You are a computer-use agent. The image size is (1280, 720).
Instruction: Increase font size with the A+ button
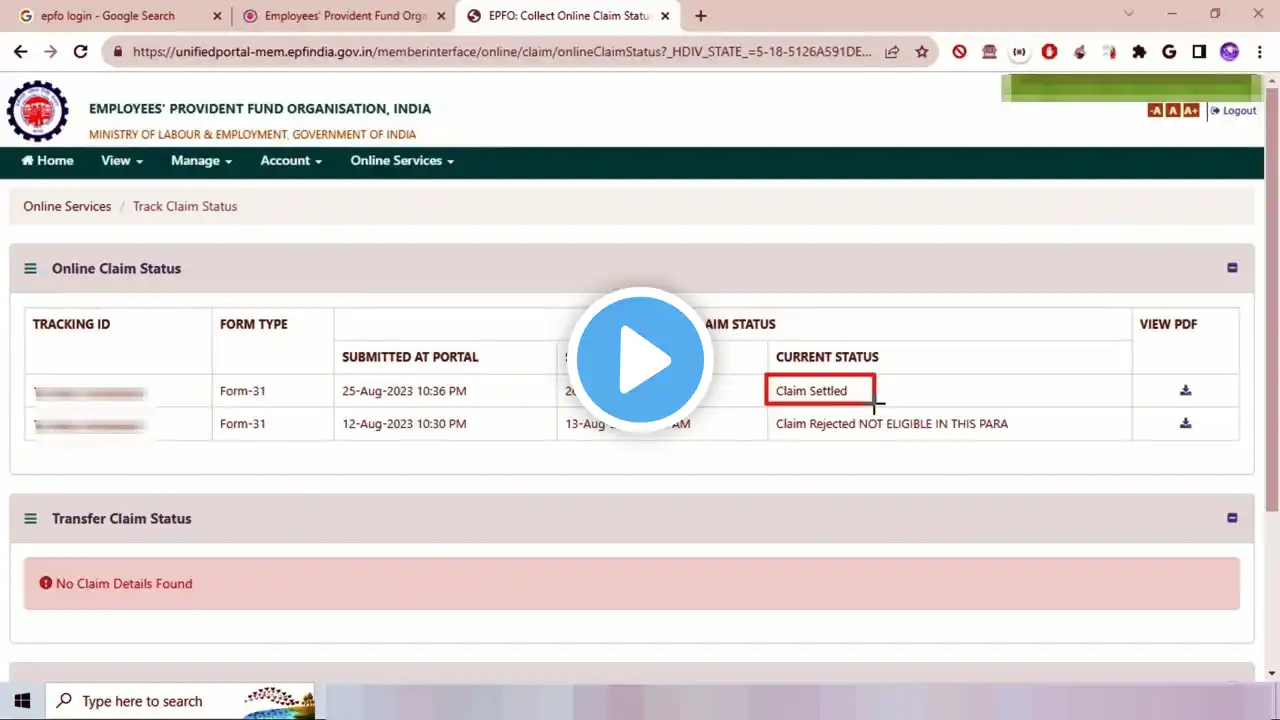1191,111
